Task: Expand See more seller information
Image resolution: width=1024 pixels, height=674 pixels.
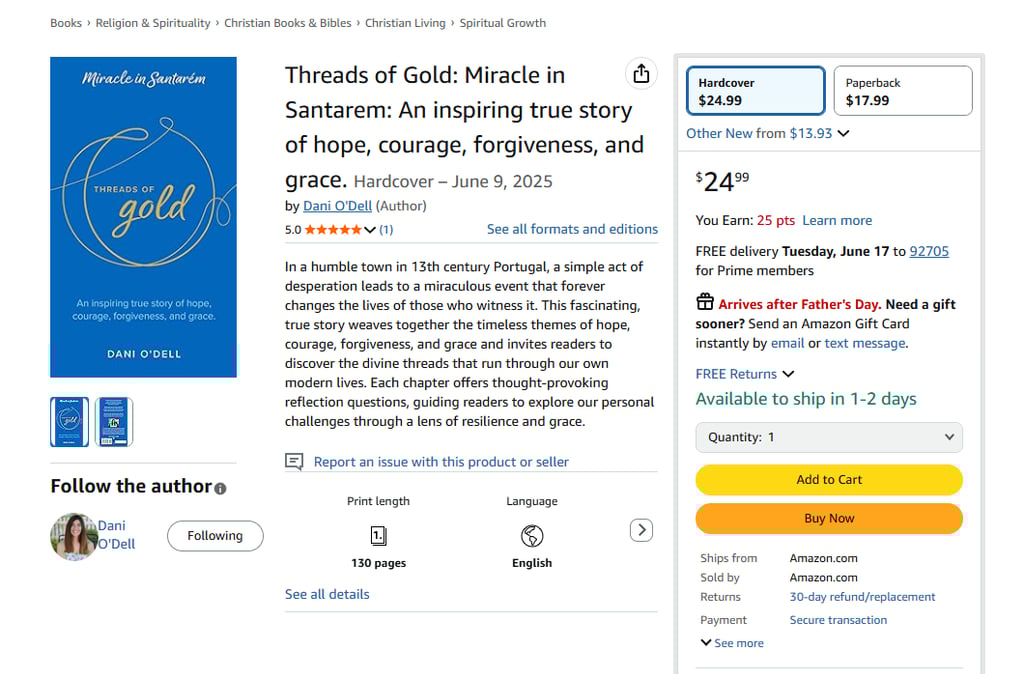Action: pyautogui.click(x=732, y=643)
